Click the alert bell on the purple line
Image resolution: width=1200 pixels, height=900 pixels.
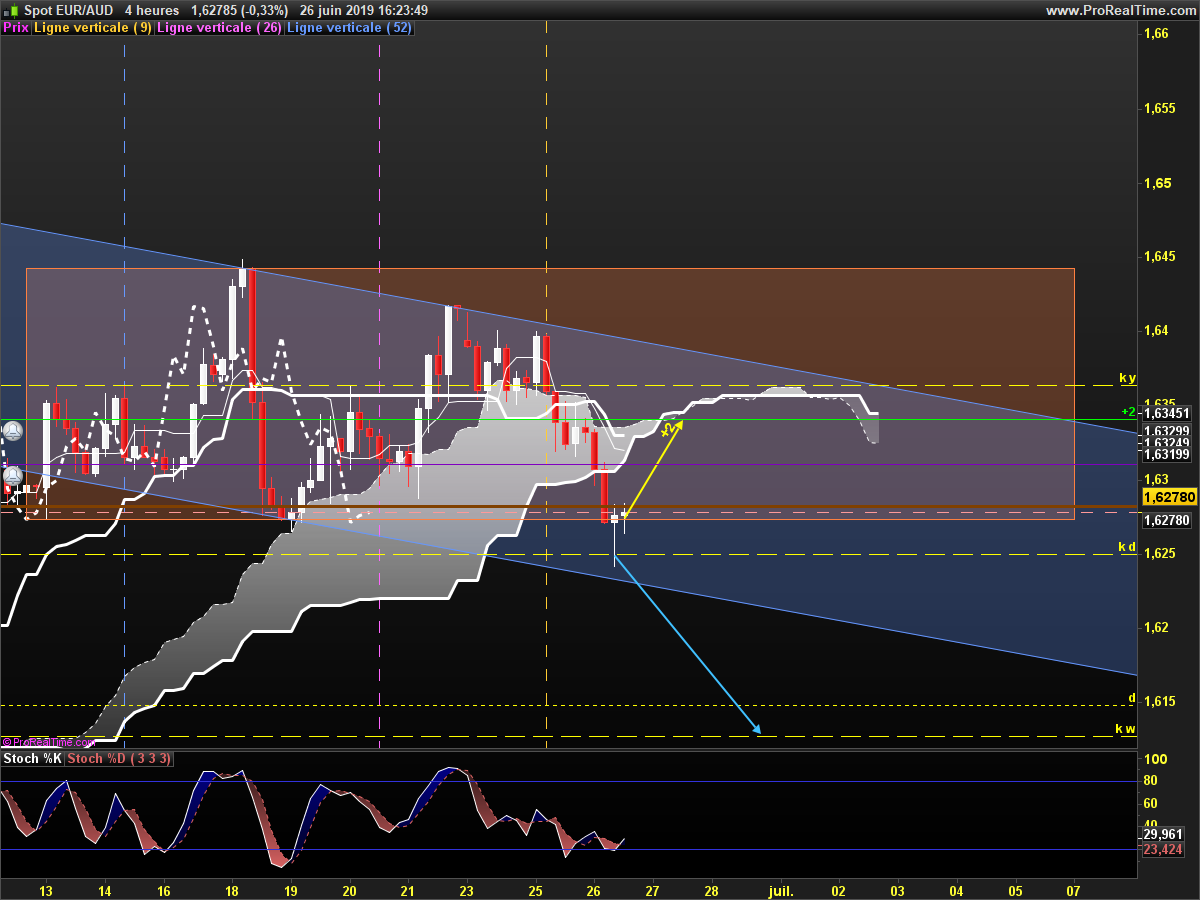[13, 476]
